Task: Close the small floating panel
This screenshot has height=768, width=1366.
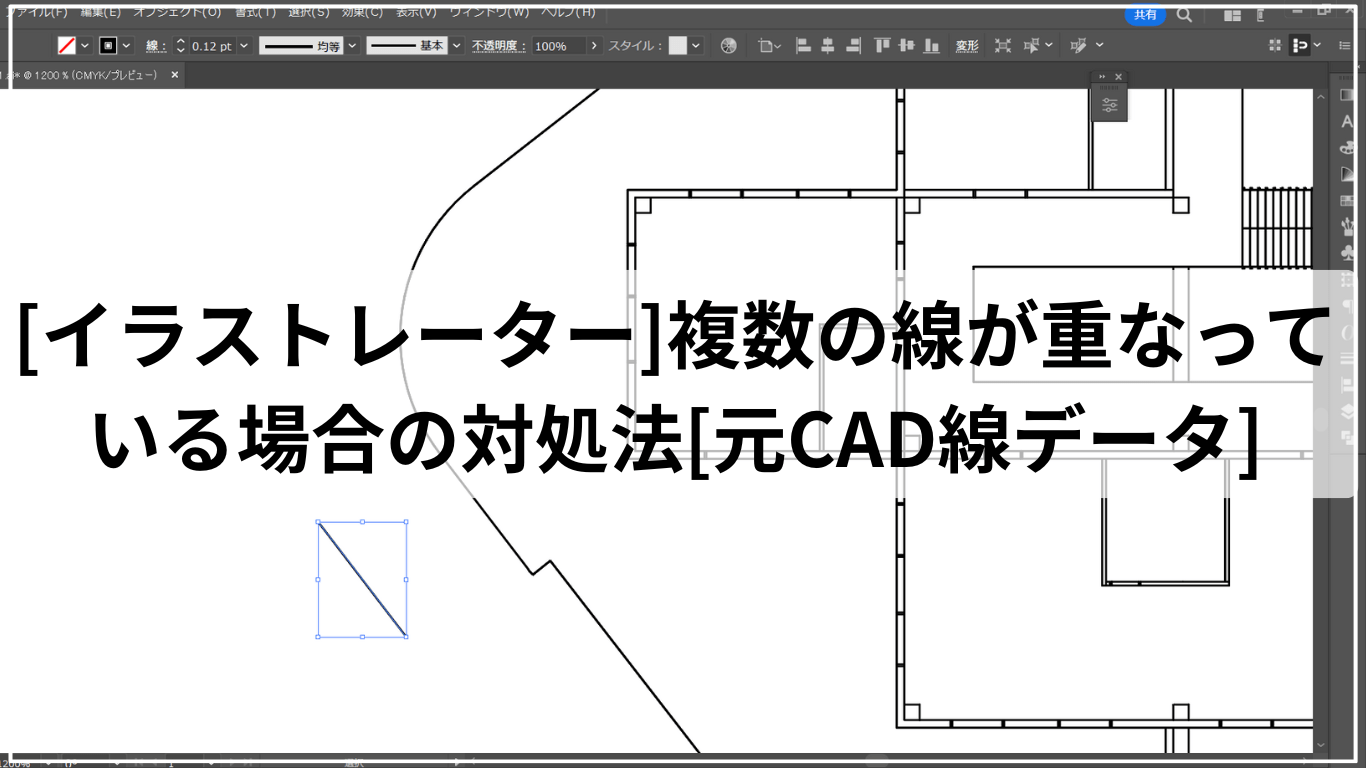Action: 1118,77
